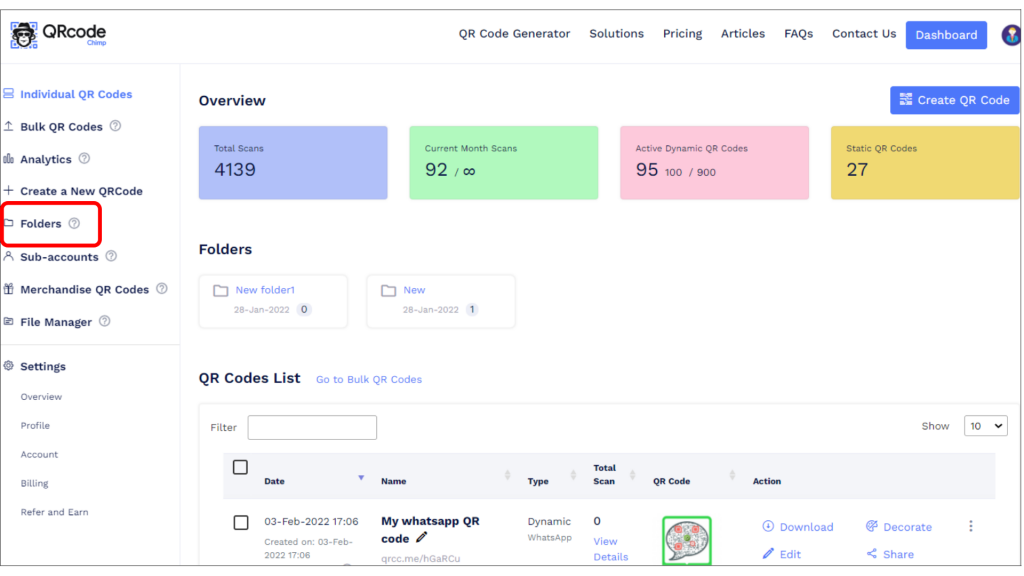Follow the Go to Bulk QR Codes link
Screen dimensions: 1024x576
pos(369,379)
